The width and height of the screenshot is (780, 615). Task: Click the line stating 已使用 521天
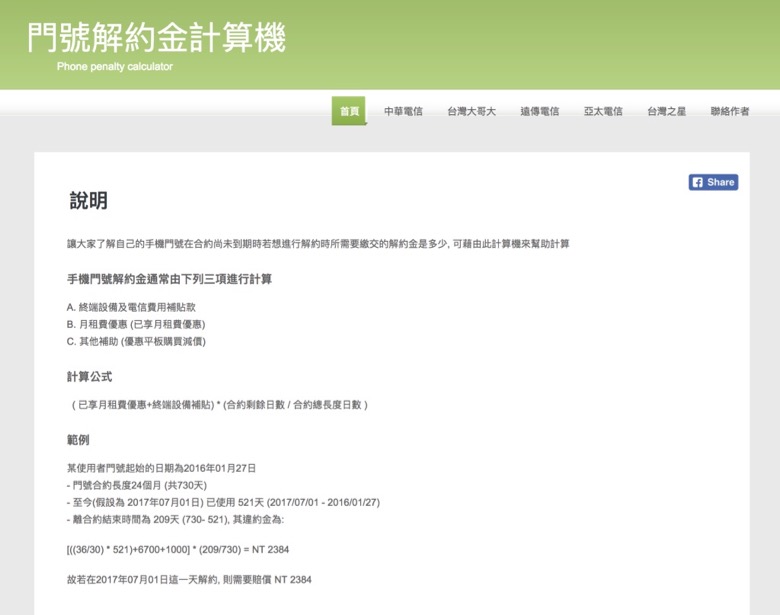(x=223, y=503)
